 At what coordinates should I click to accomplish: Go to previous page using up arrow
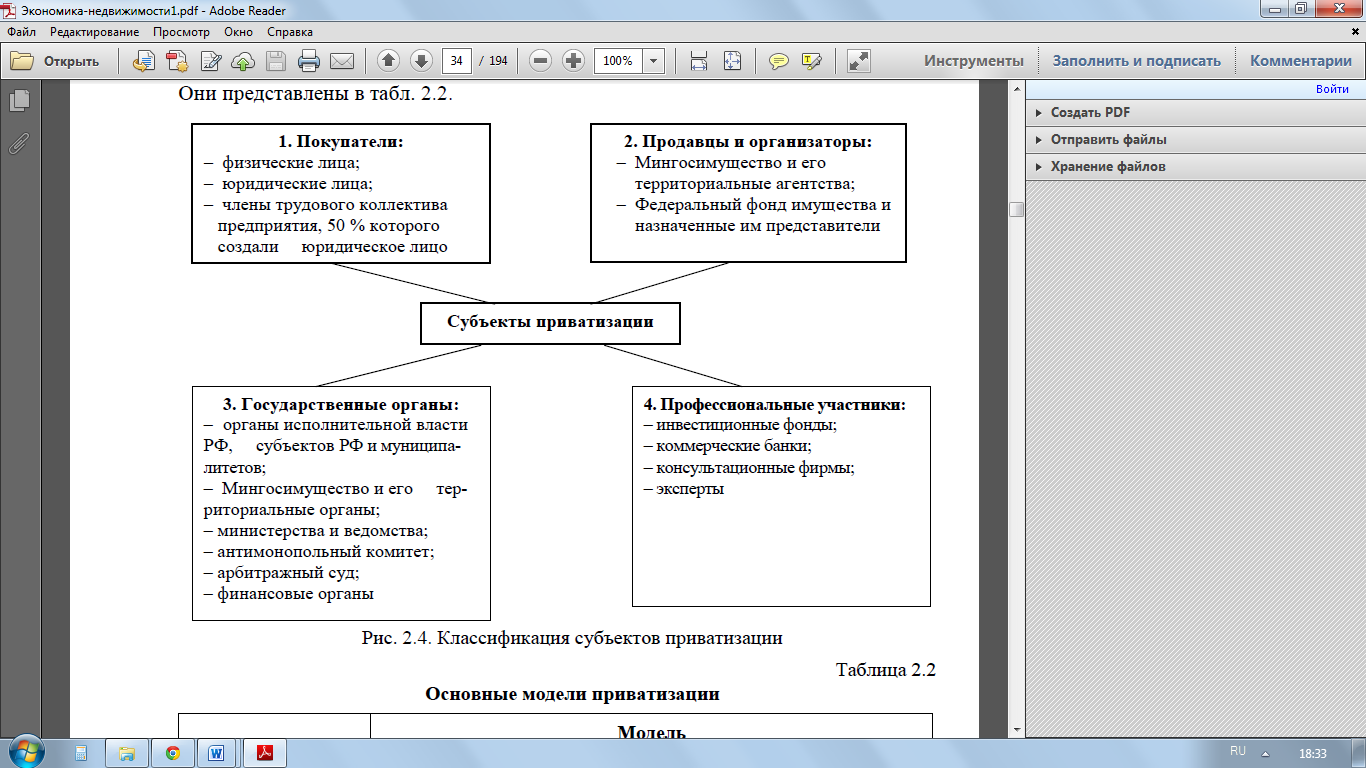[389, 61]
